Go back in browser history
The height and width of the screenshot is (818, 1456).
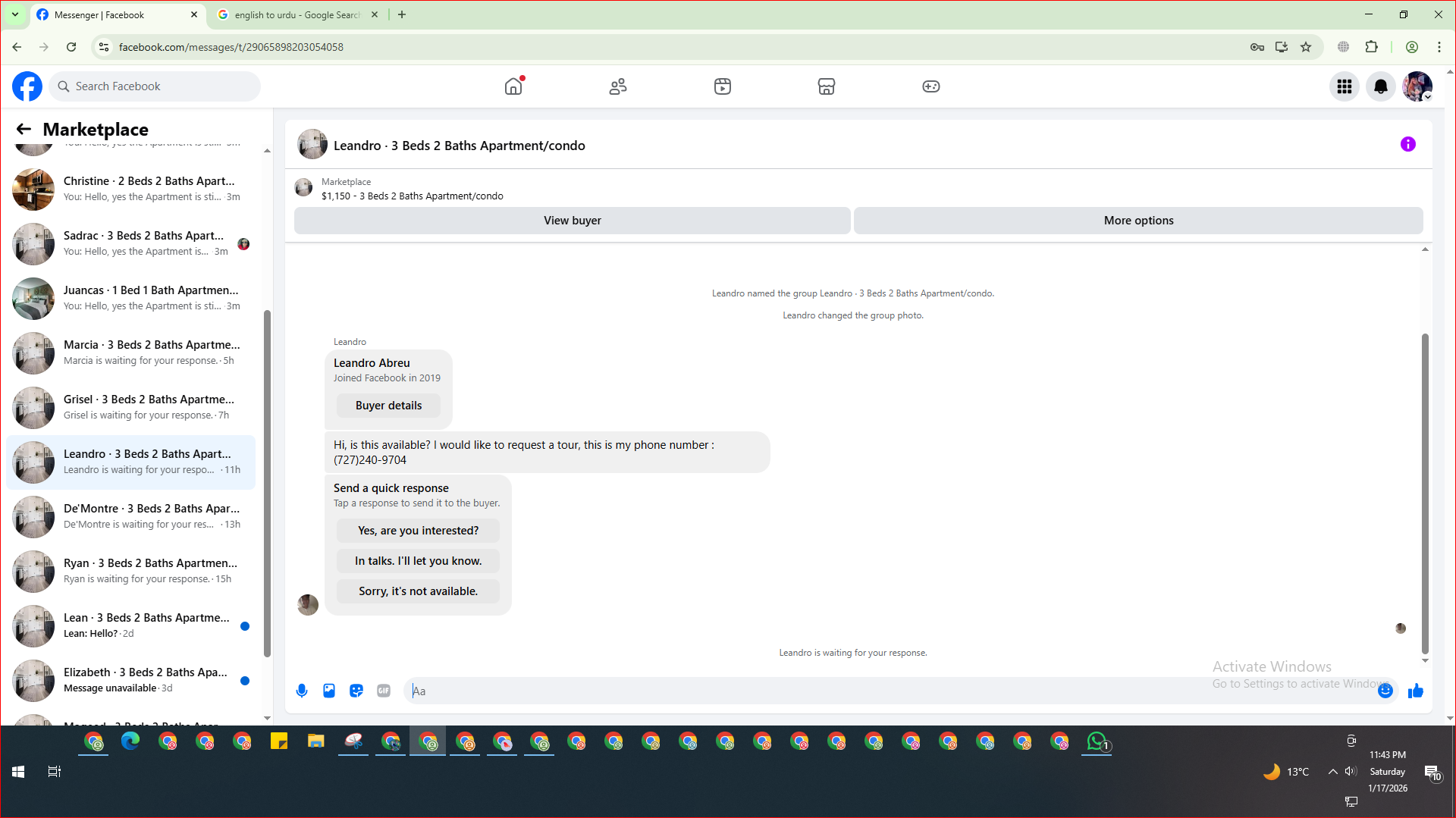pos(17,47)
